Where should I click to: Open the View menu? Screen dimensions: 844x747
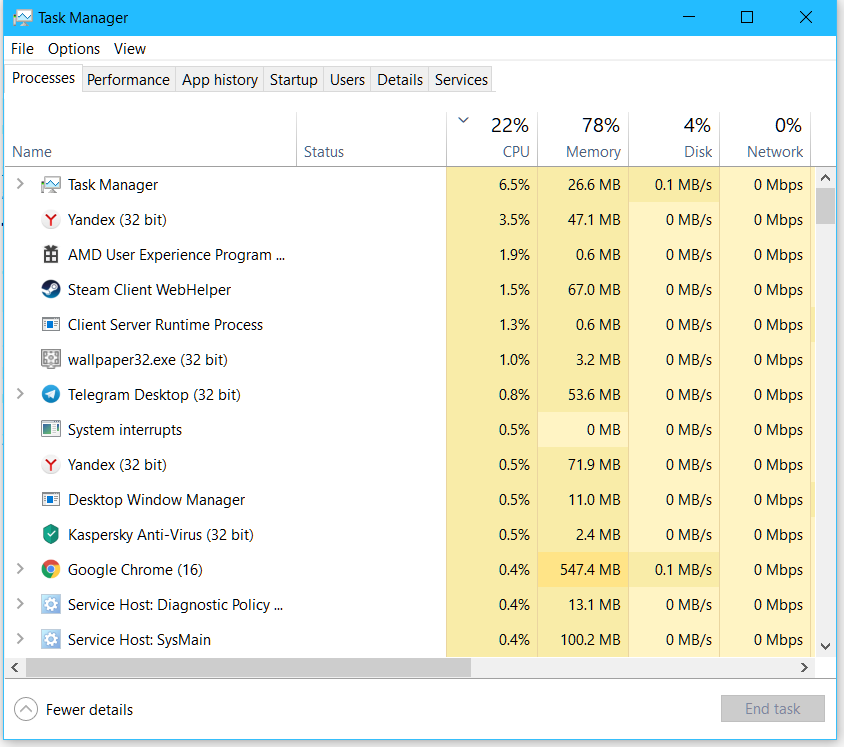[130, 49]
